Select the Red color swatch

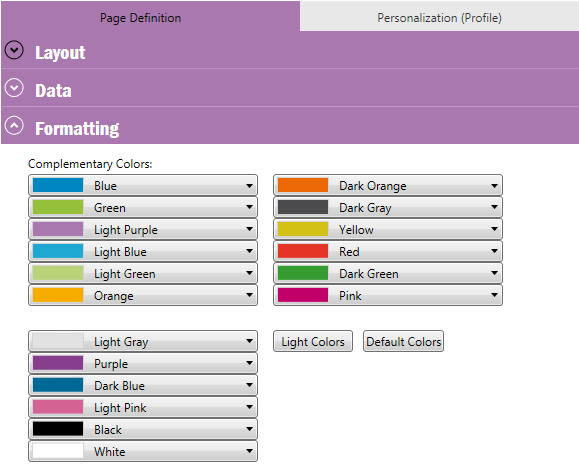coord(303,251)
